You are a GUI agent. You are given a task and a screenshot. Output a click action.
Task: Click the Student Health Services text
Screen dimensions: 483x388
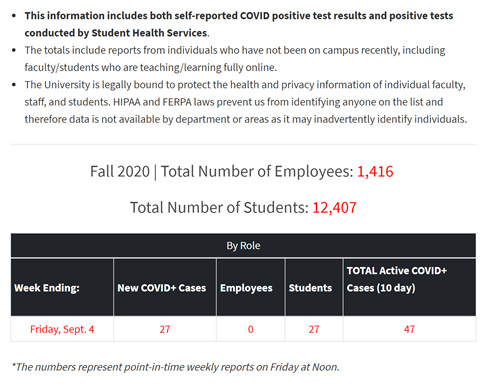149,33
